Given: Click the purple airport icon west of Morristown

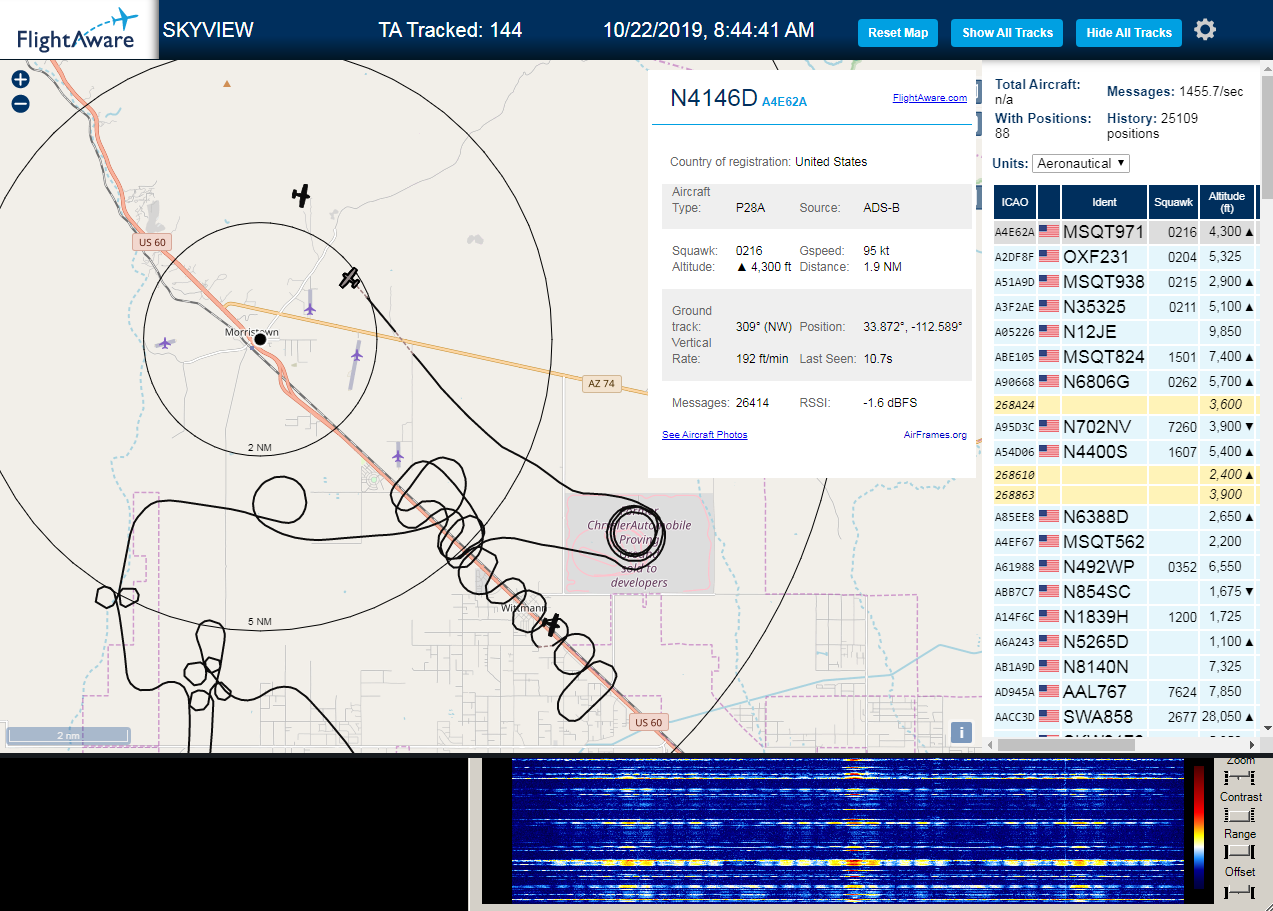Looking at the screenshot, I should click(165, 343).
